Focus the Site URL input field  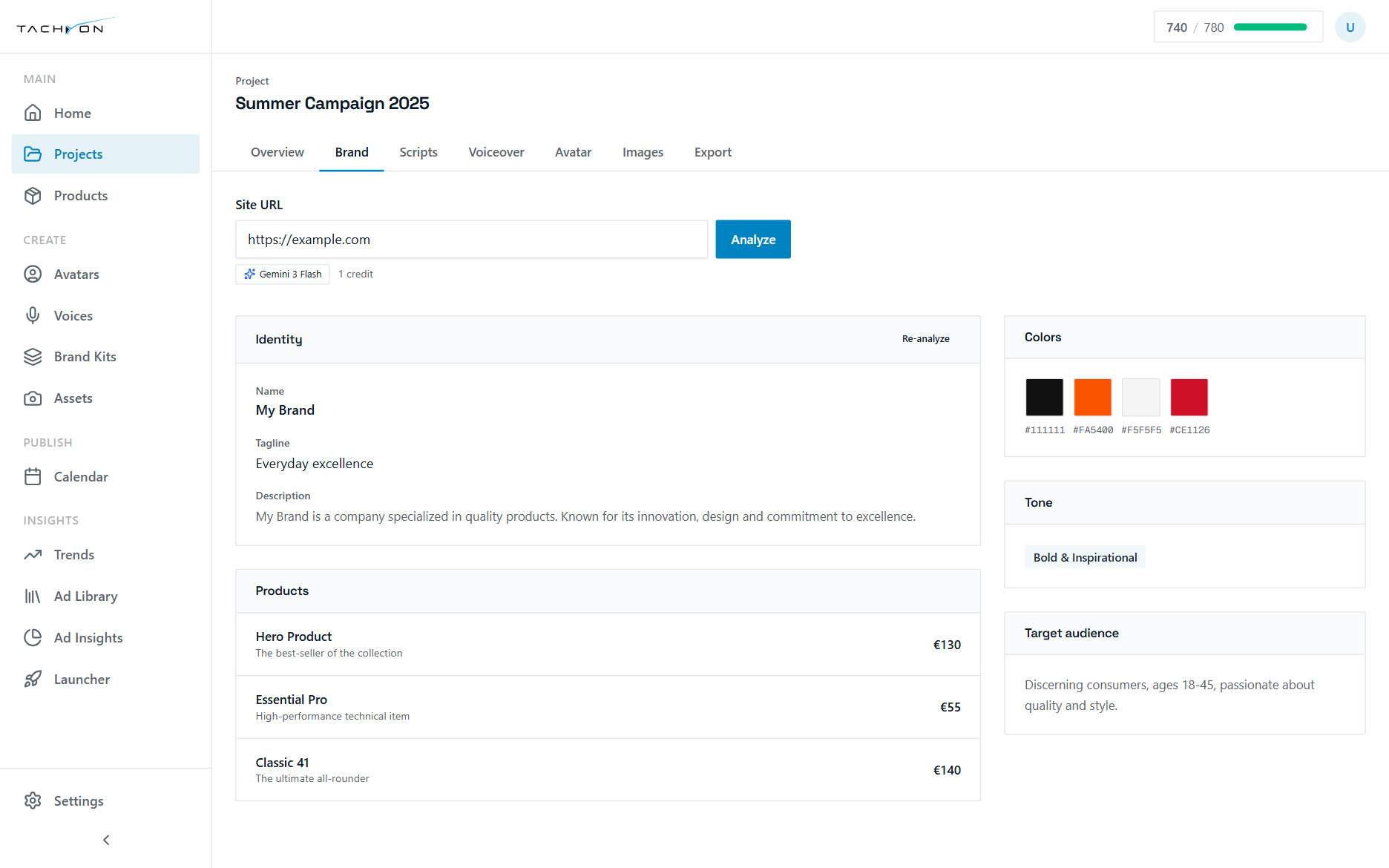pos(471,239)
